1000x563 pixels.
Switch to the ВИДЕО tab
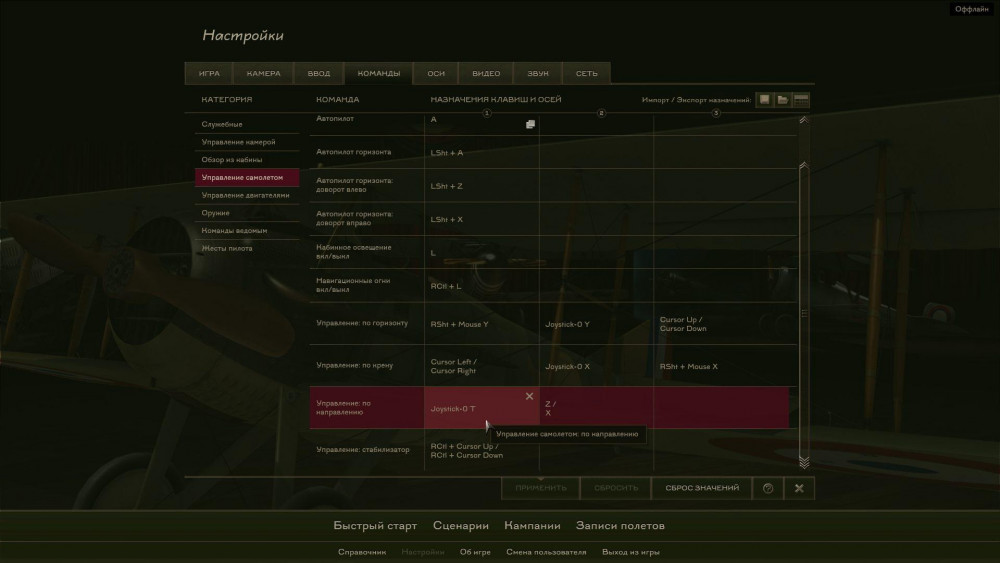point(486,73)
